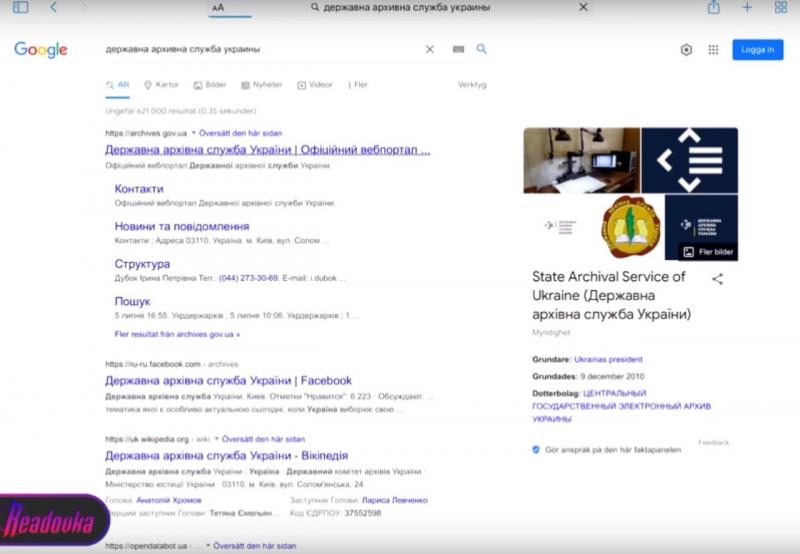Open the Facebook result for Державна архівна служба
Screen dimensions: 800x554
pos(228,381)
